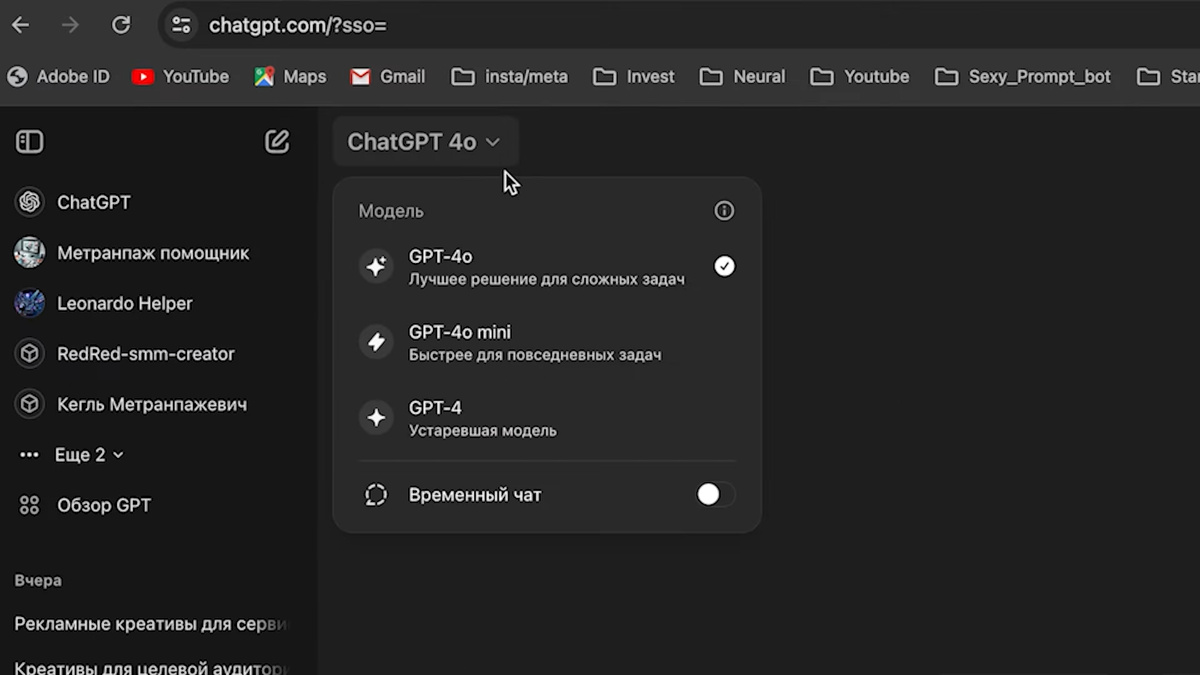Open the Sexy_Prompt_bot bookmarks folder
Image resolution: width=1200 pixels, height=675 pixels.
(x=1023, y=76)
